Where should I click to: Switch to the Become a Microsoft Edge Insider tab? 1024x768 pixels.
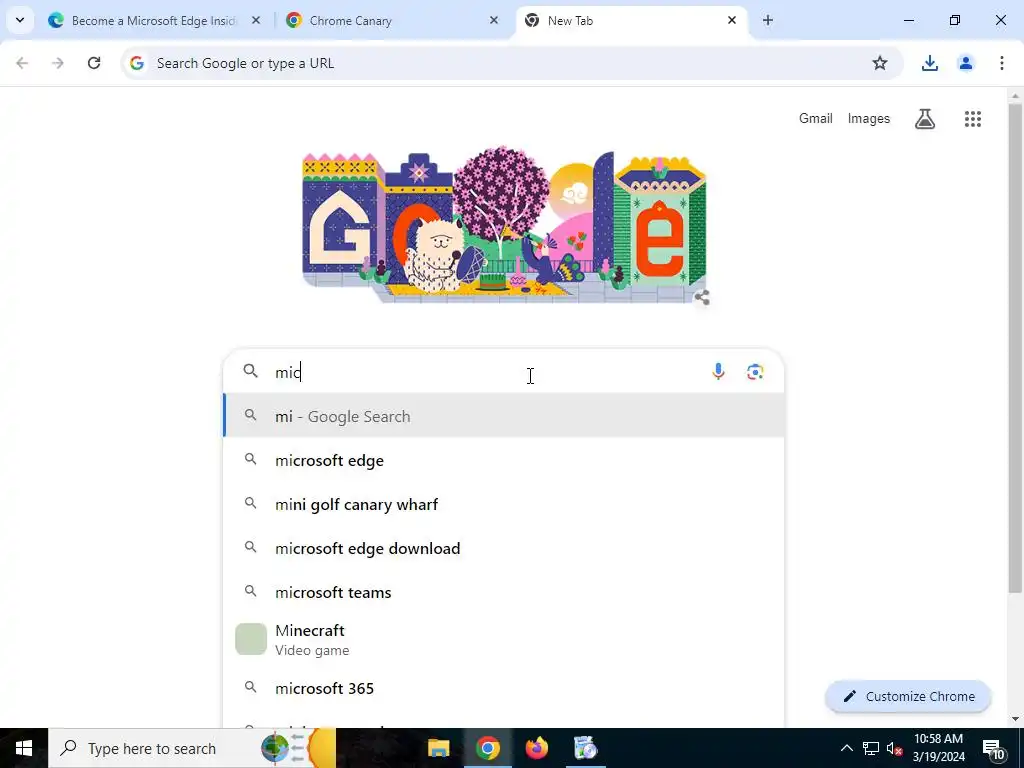[153, 21]
